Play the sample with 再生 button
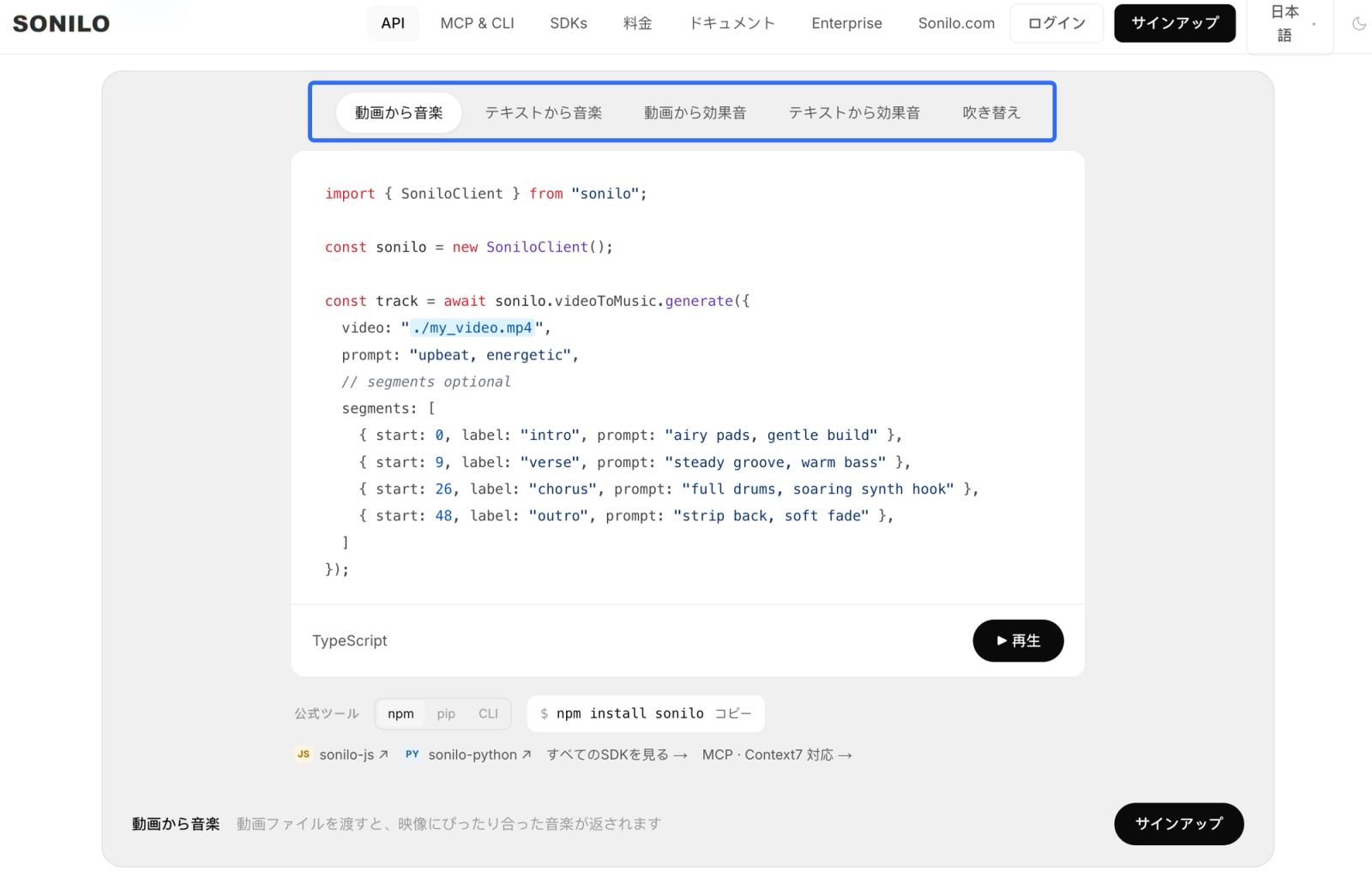1372x883 pixels. tap(1018, 641)
